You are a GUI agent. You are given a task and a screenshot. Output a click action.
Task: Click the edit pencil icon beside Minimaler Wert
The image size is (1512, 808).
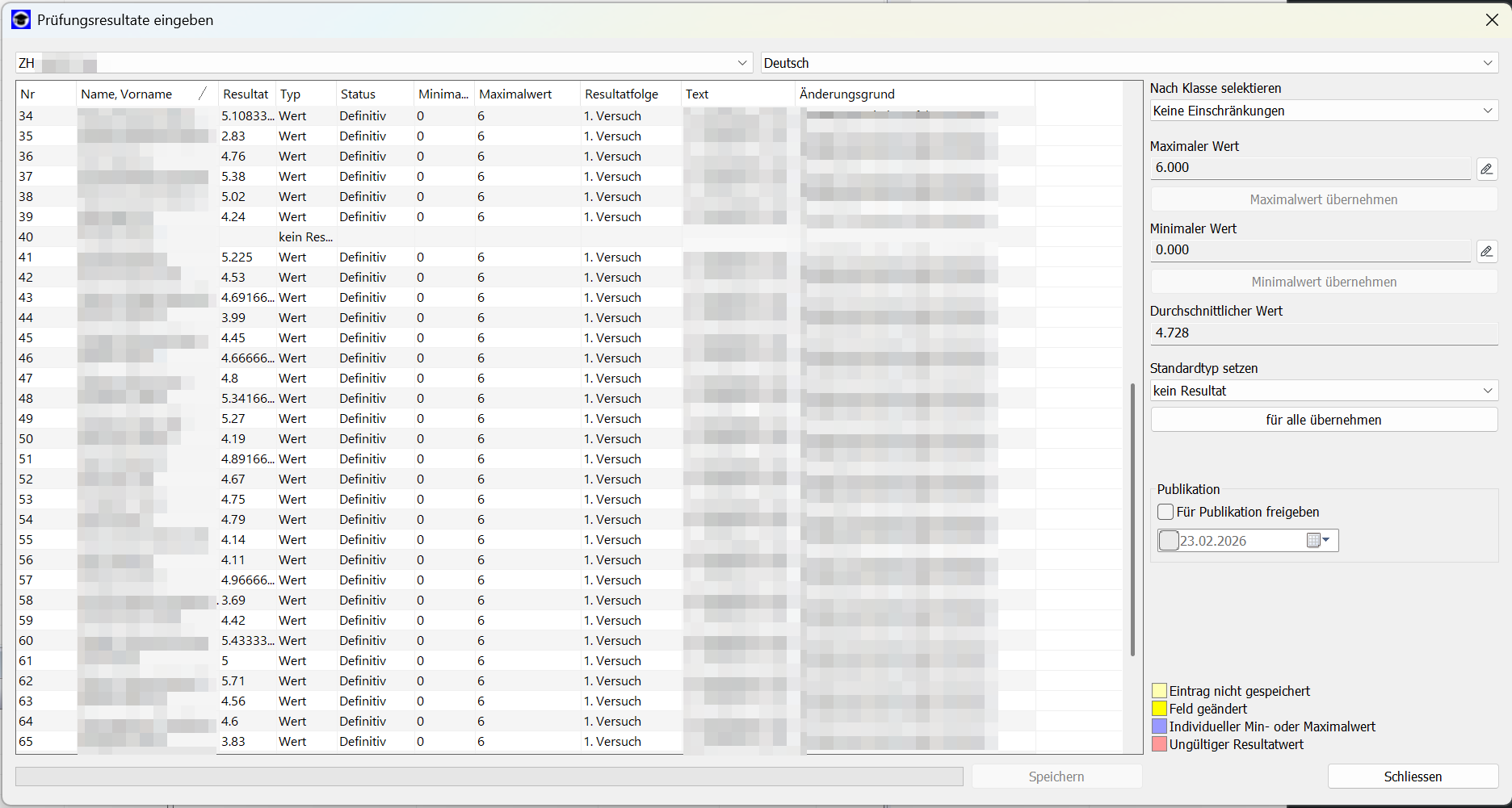tap(1486, 251)
